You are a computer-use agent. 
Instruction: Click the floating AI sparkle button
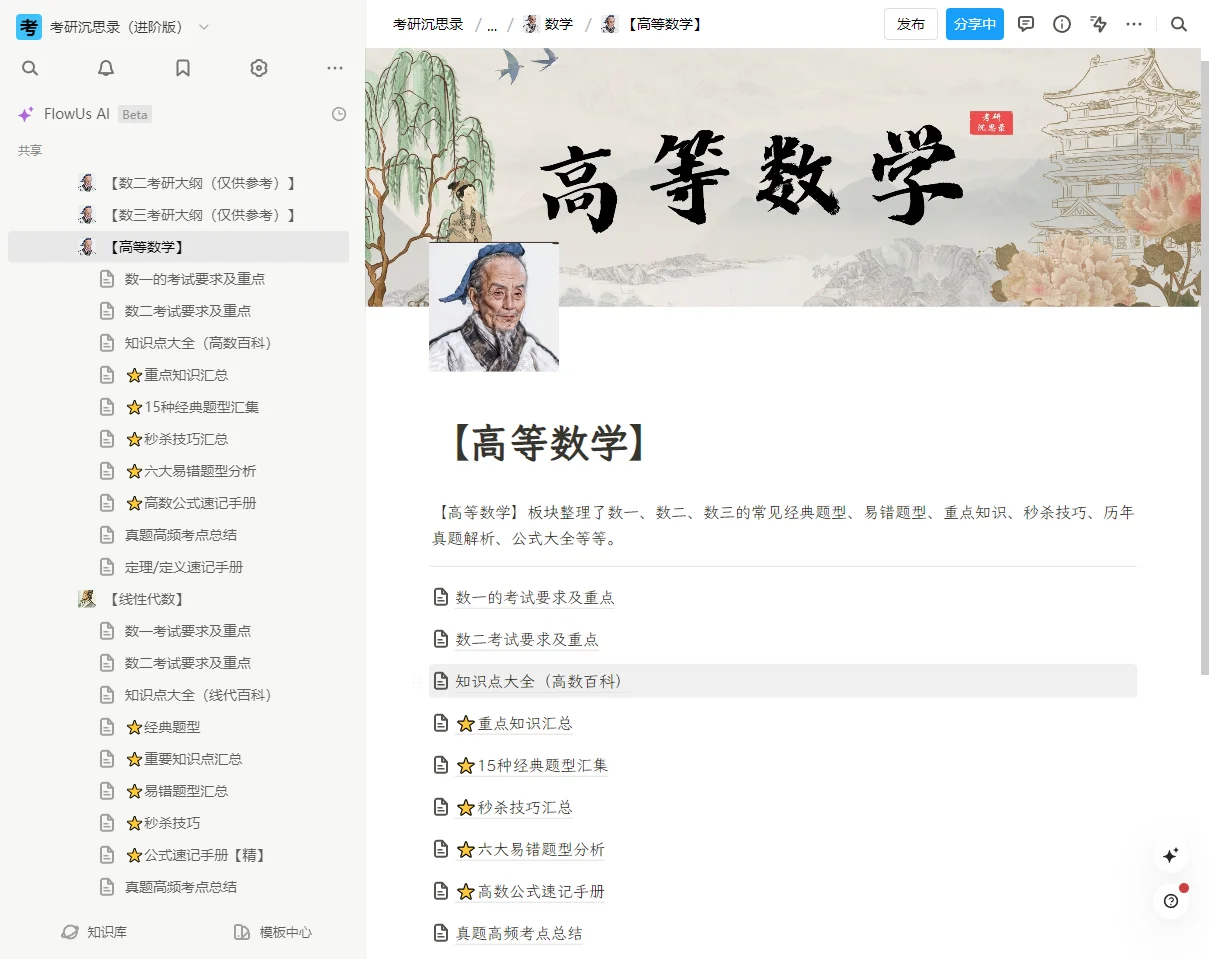pyautogui.click(x=1171, y=855)
